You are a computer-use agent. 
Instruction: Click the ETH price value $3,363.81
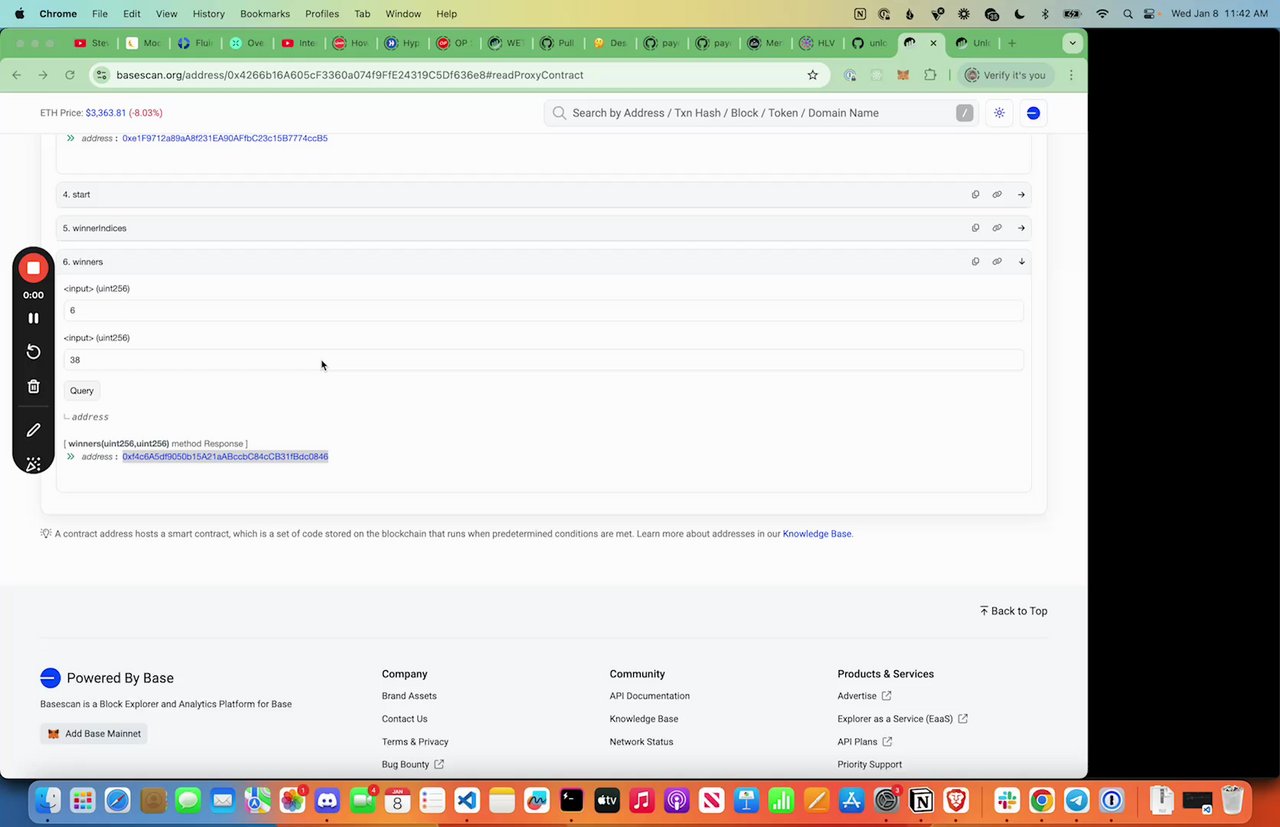tap(106, 113)
